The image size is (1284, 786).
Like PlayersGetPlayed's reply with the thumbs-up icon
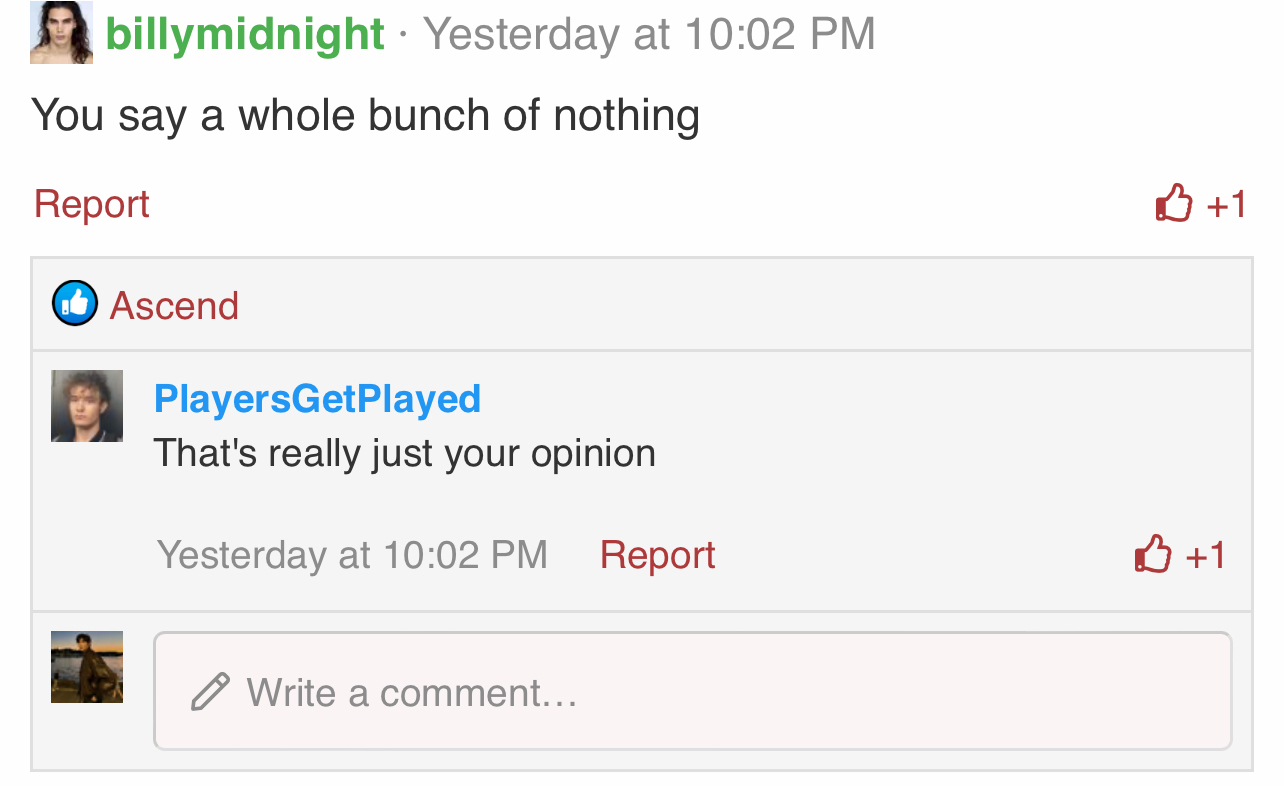pyautogui.click(x=1153, y=553)
